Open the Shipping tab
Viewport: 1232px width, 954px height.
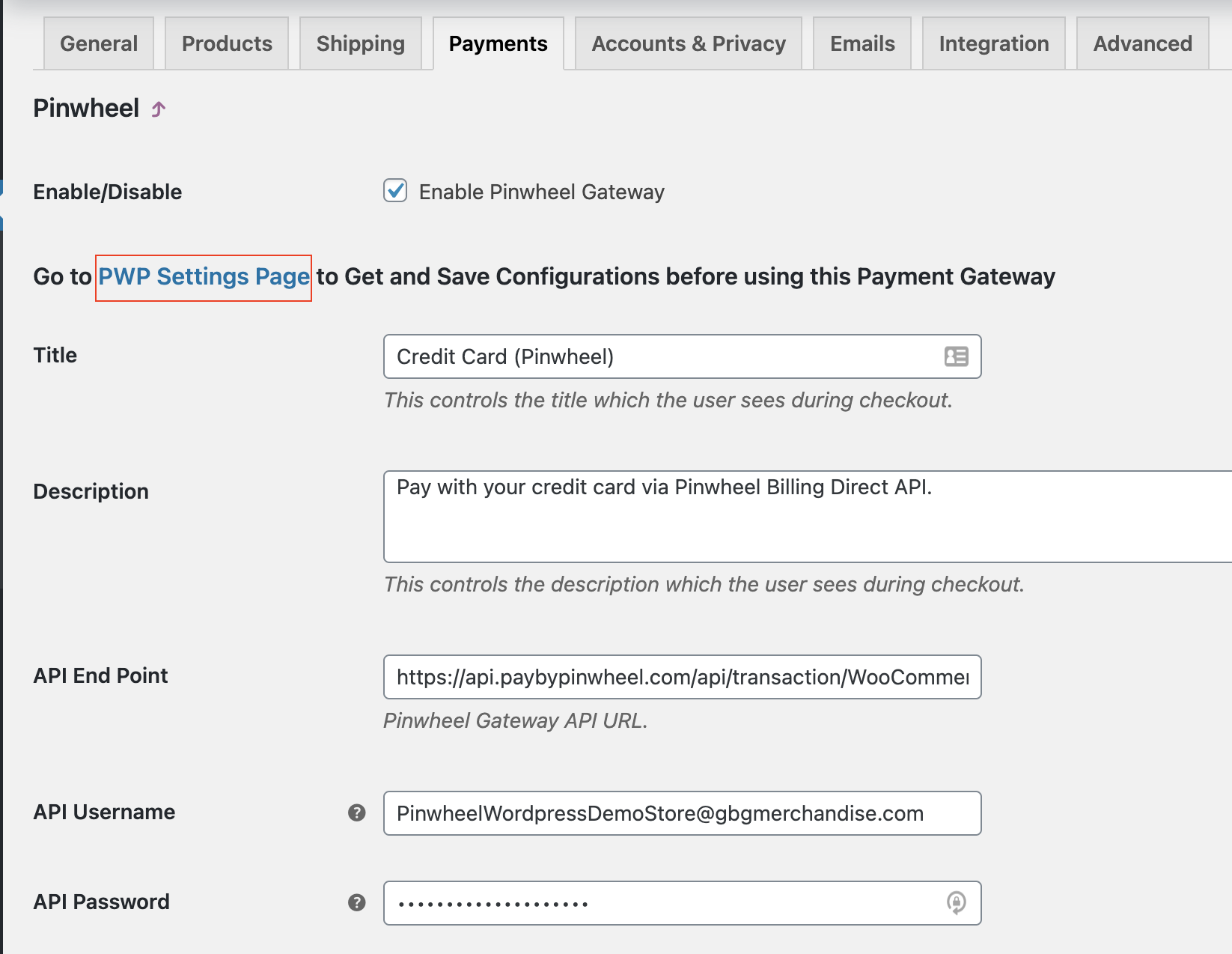[x=361, y=43]
